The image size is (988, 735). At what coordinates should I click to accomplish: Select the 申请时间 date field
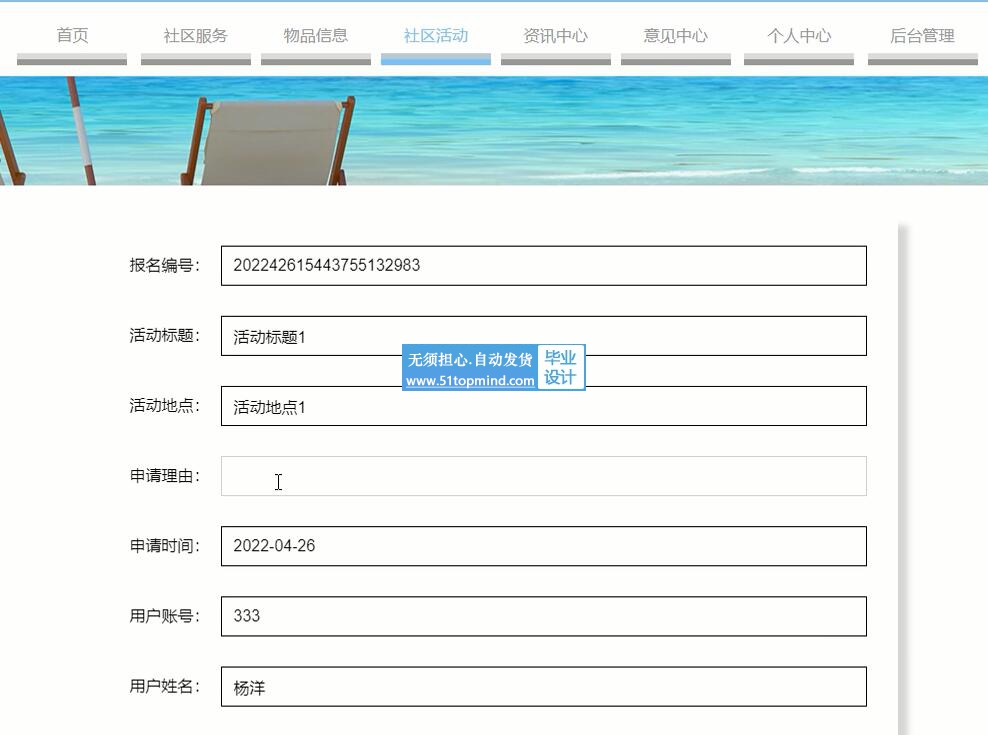[544, 546]
